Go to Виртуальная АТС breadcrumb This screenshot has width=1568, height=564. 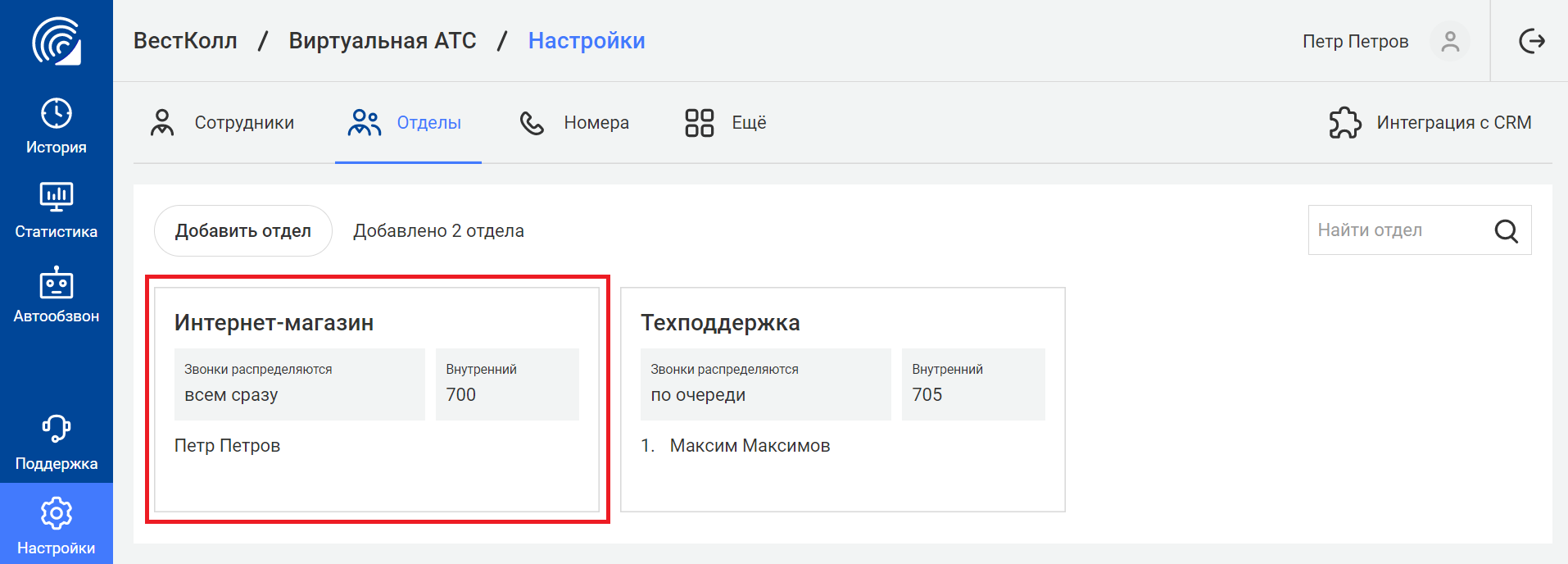(383, 41)
